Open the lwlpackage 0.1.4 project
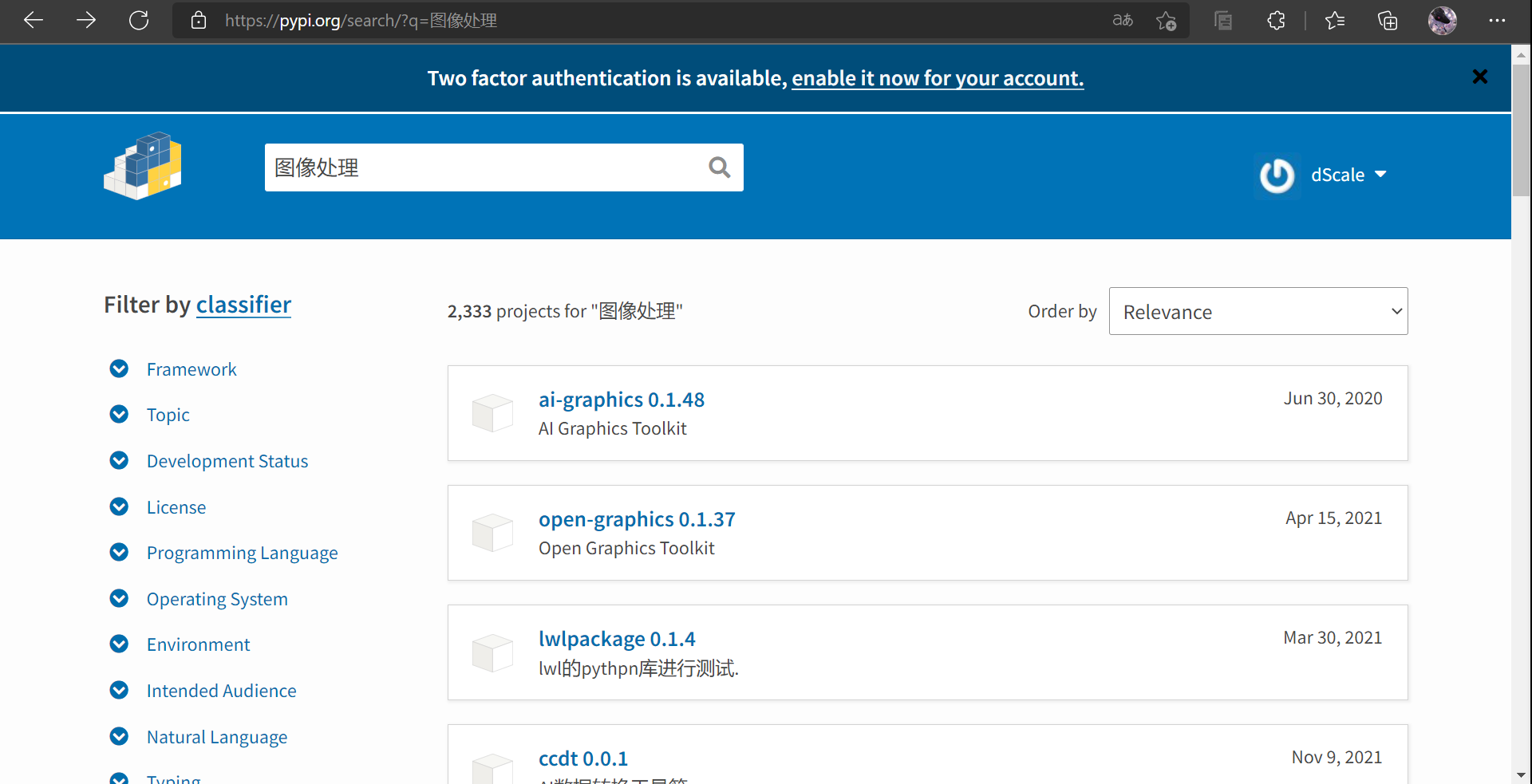 [617, 639]
